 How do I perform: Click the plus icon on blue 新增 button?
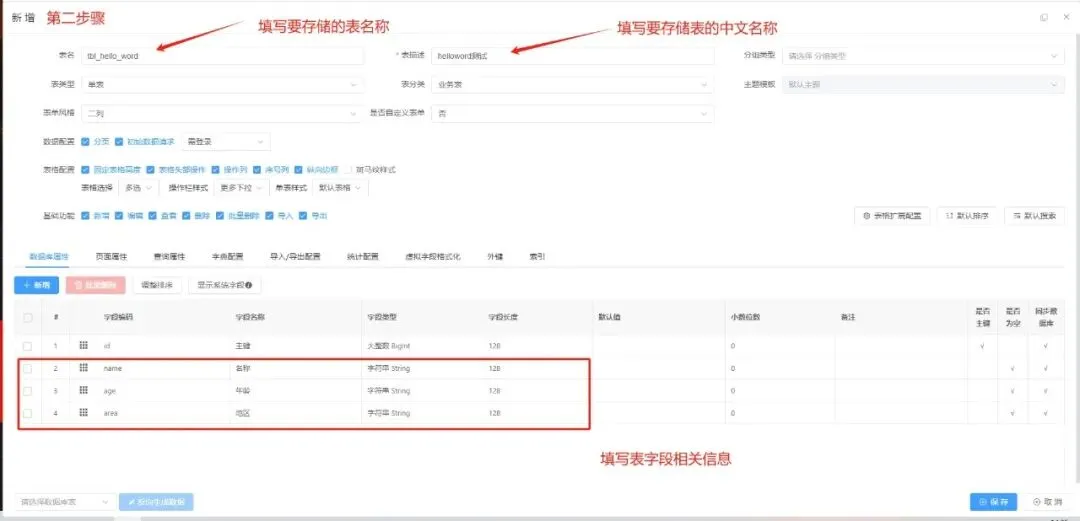tap(27, 285)
